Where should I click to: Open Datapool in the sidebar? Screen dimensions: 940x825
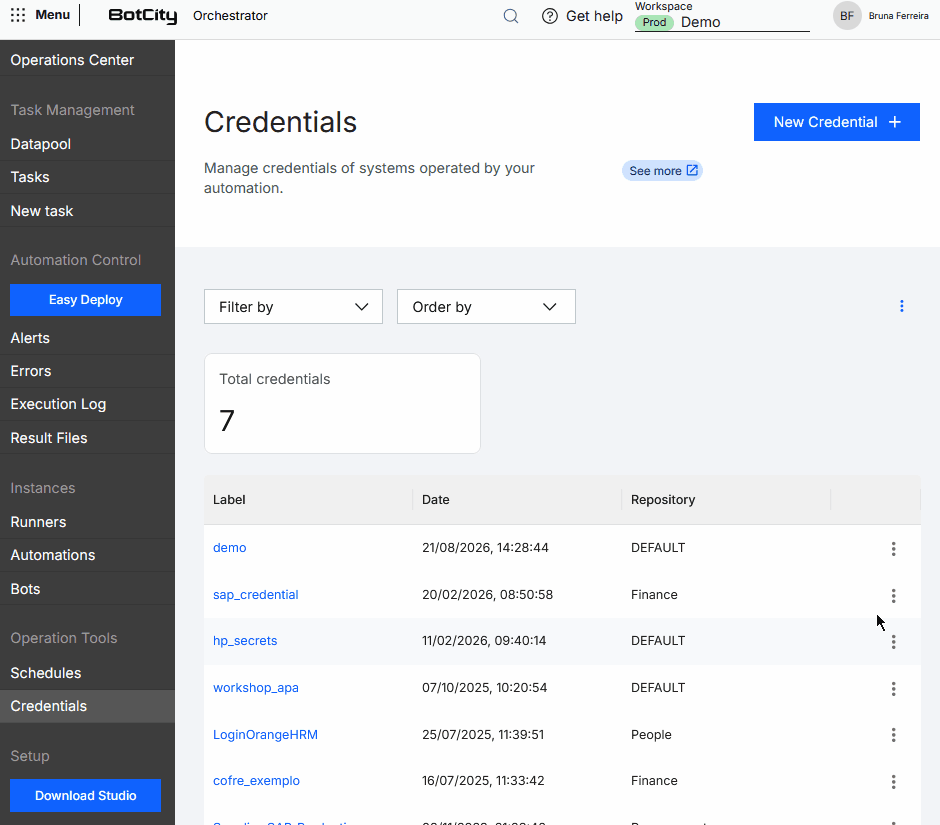[x=87, y=144]
